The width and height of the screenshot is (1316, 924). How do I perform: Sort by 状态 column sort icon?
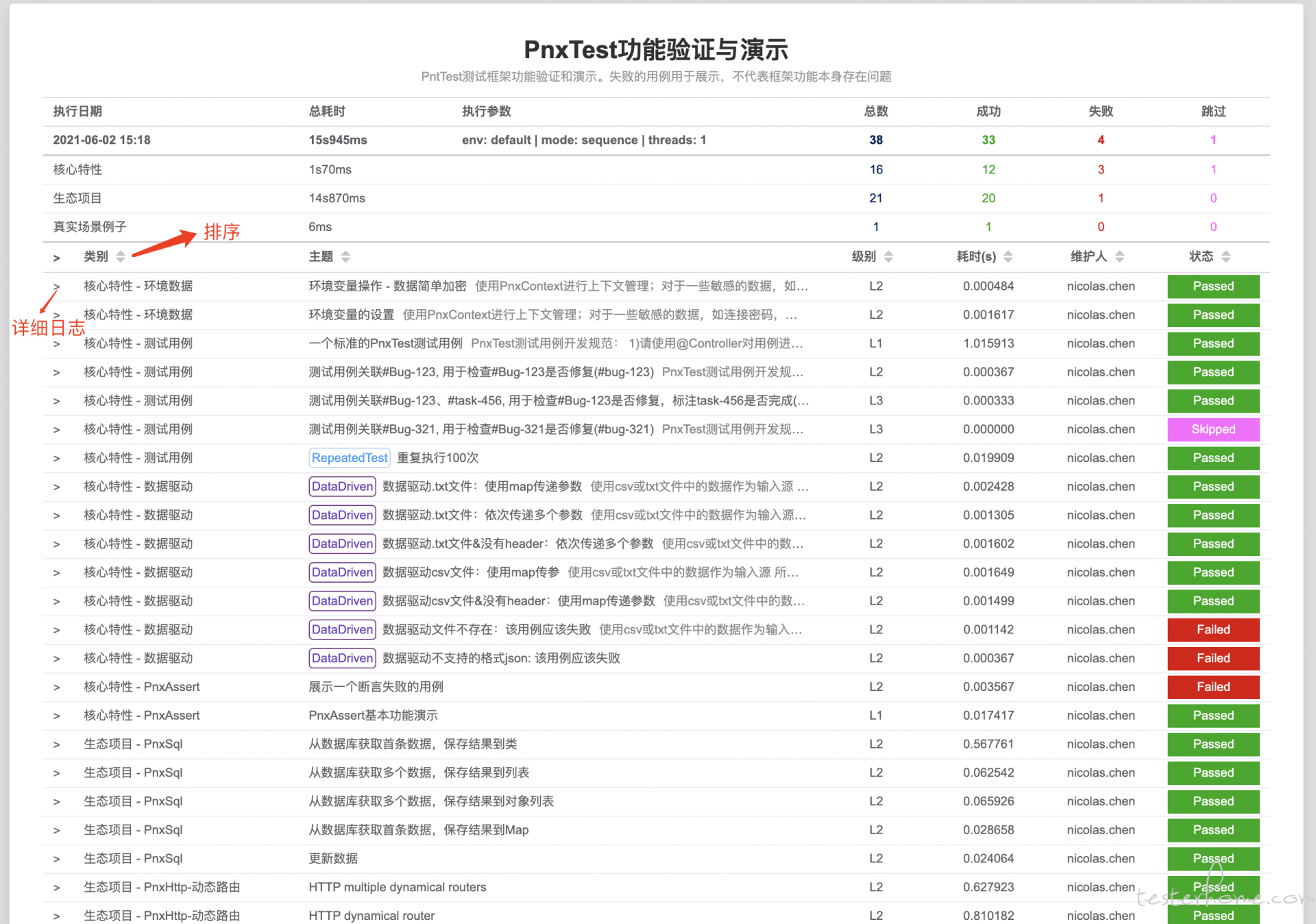1226,256
